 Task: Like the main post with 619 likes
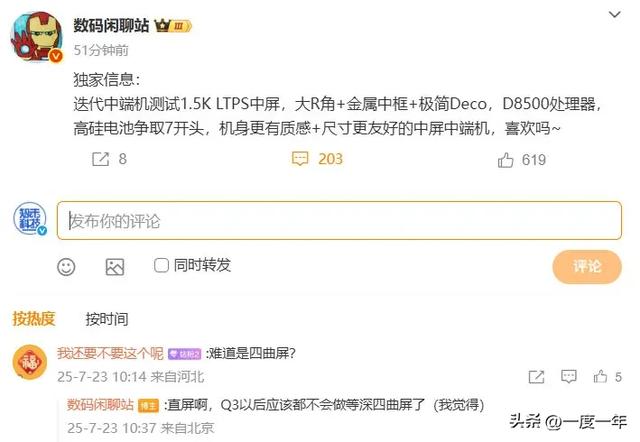[505, 160]
